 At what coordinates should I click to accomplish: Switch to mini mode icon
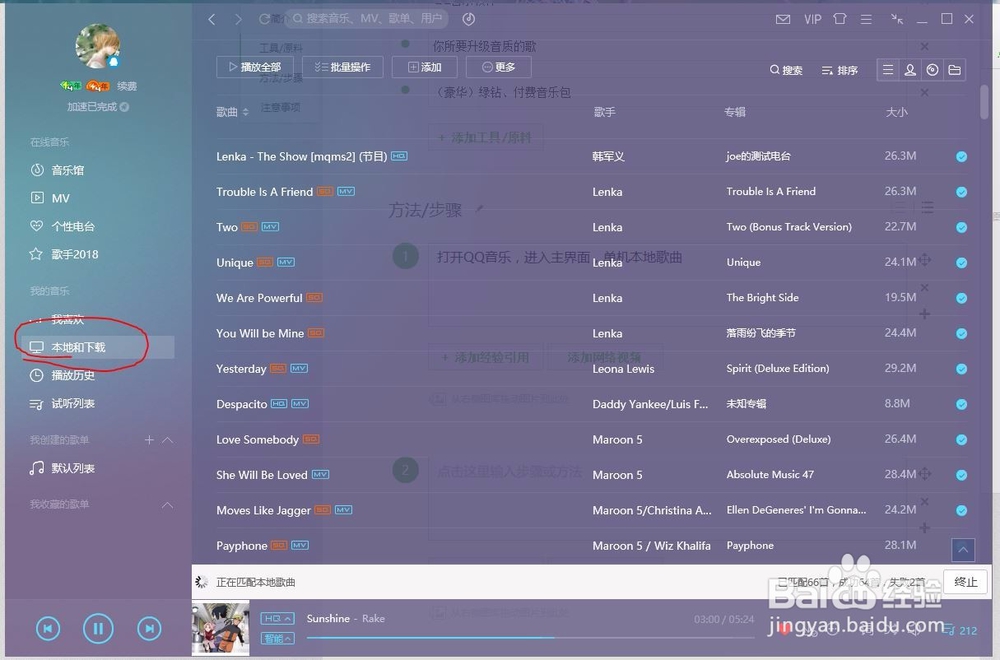coord(897,19)
